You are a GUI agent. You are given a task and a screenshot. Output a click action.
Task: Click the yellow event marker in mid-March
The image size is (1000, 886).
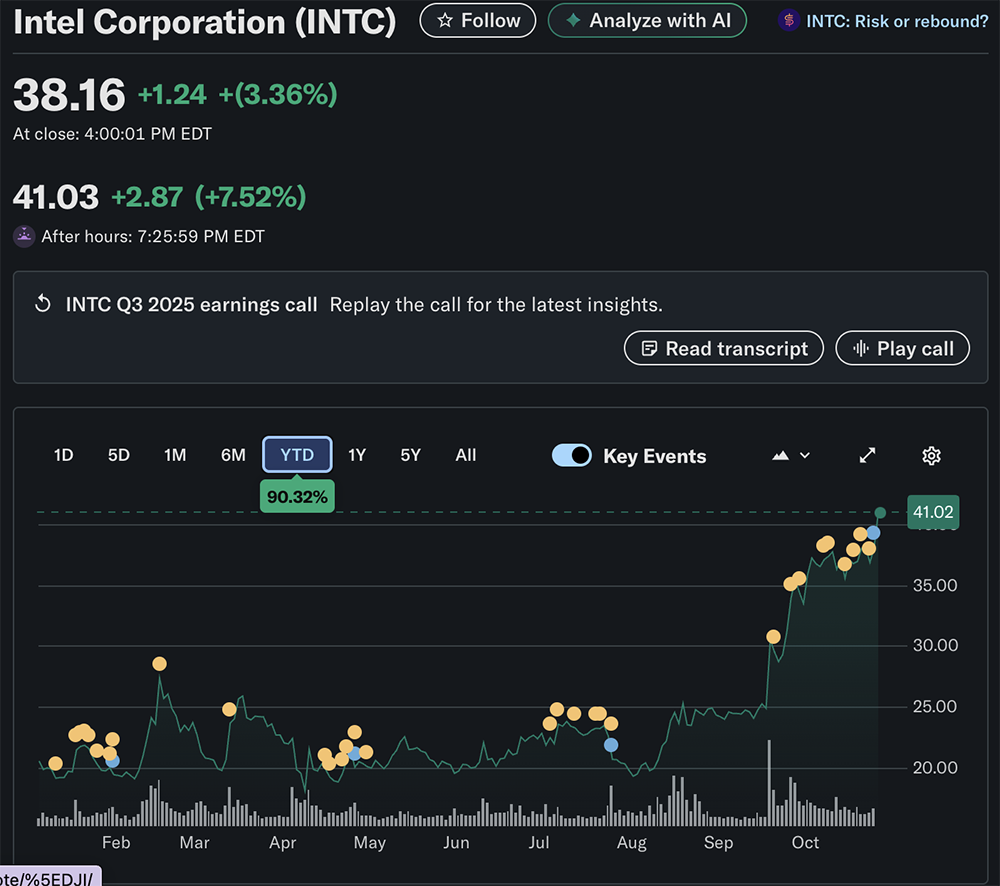click(229, 709)
